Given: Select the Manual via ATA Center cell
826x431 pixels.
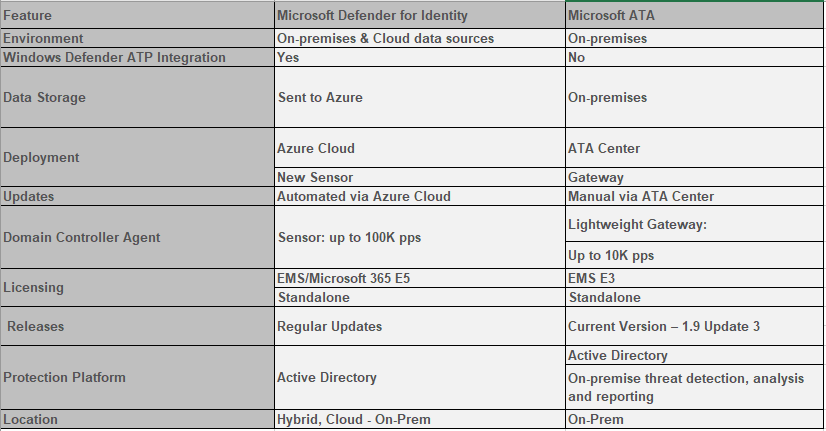Looking at the screenshot, I should pos(693,196).
